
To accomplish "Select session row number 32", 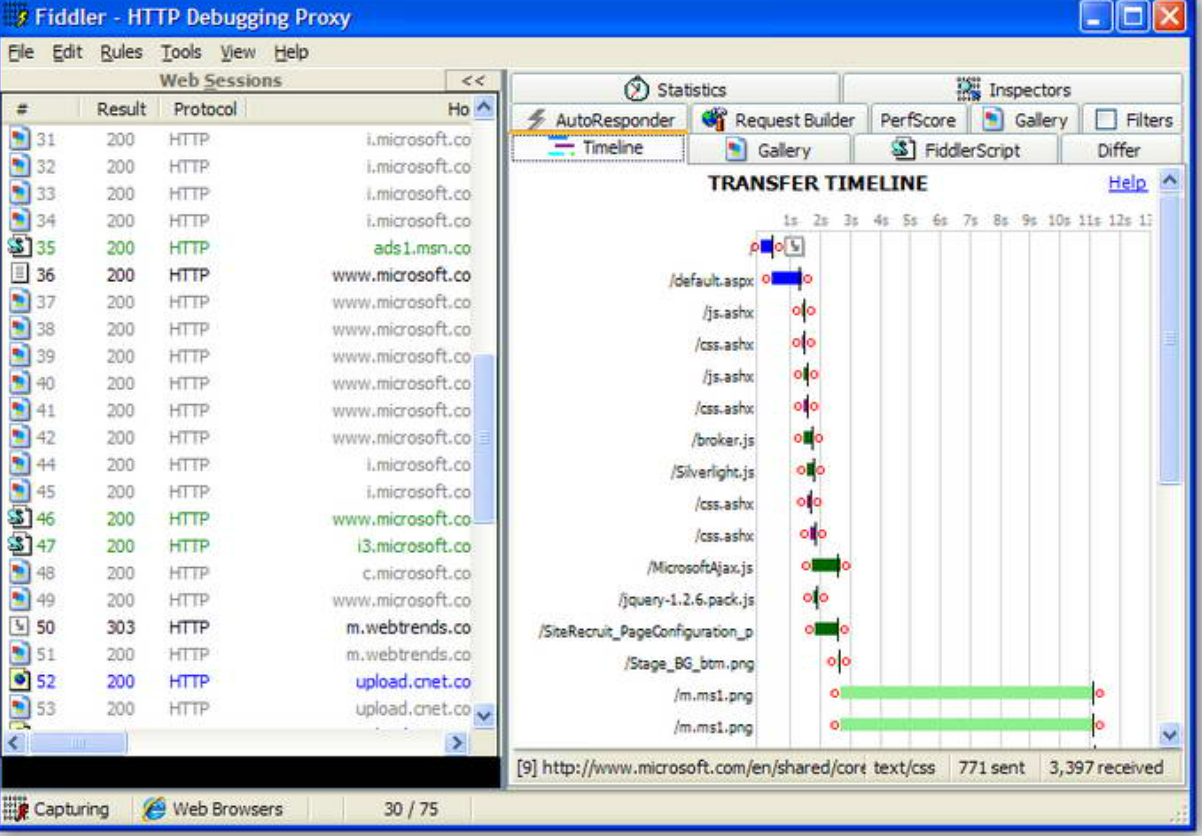I will (238, 166).
